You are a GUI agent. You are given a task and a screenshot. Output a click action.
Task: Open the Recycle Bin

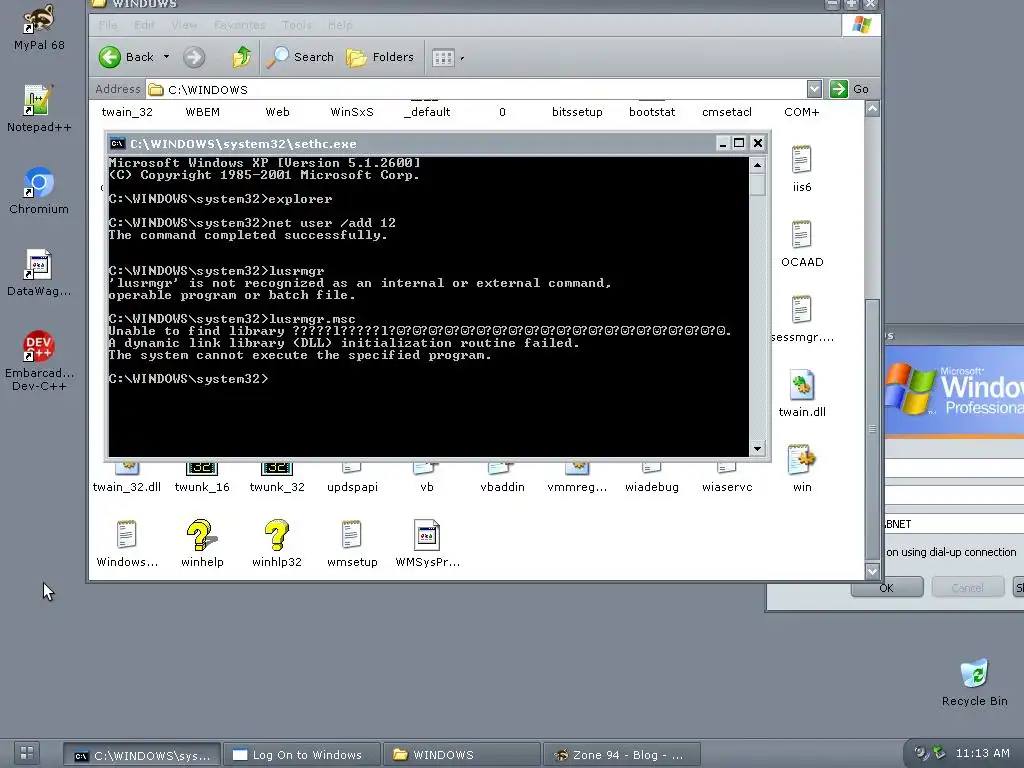(974, 682)
